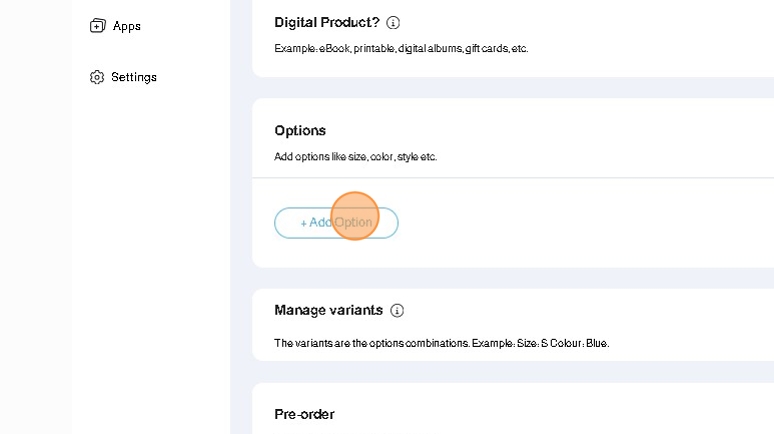Click the info icon beside Manage variants
Viewport: 774px width, 434px height.
click(397, 311)
